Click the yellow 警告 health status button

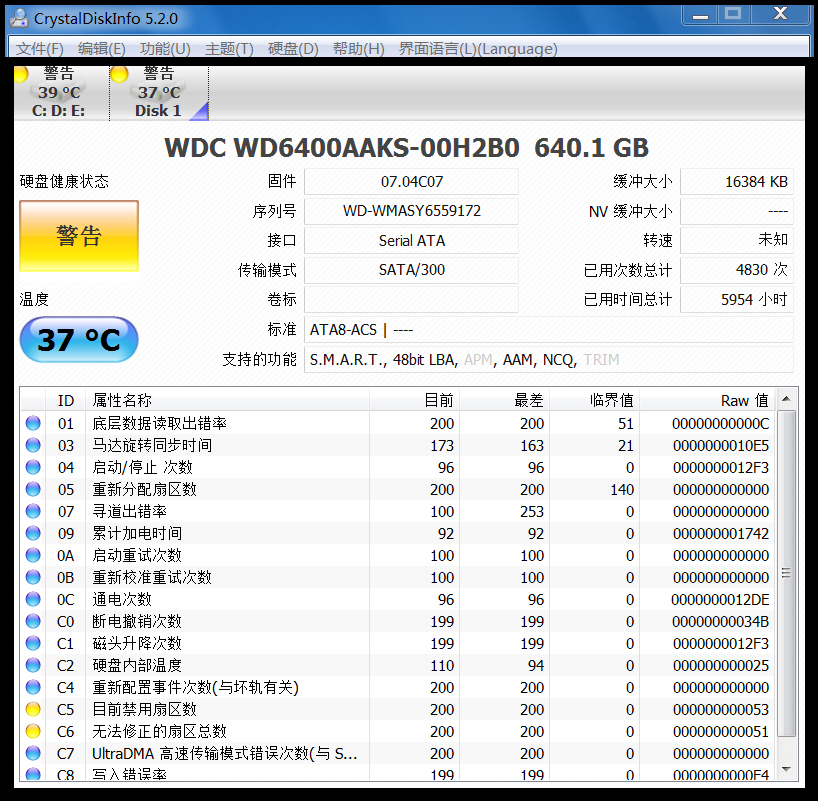click(79, 236)
